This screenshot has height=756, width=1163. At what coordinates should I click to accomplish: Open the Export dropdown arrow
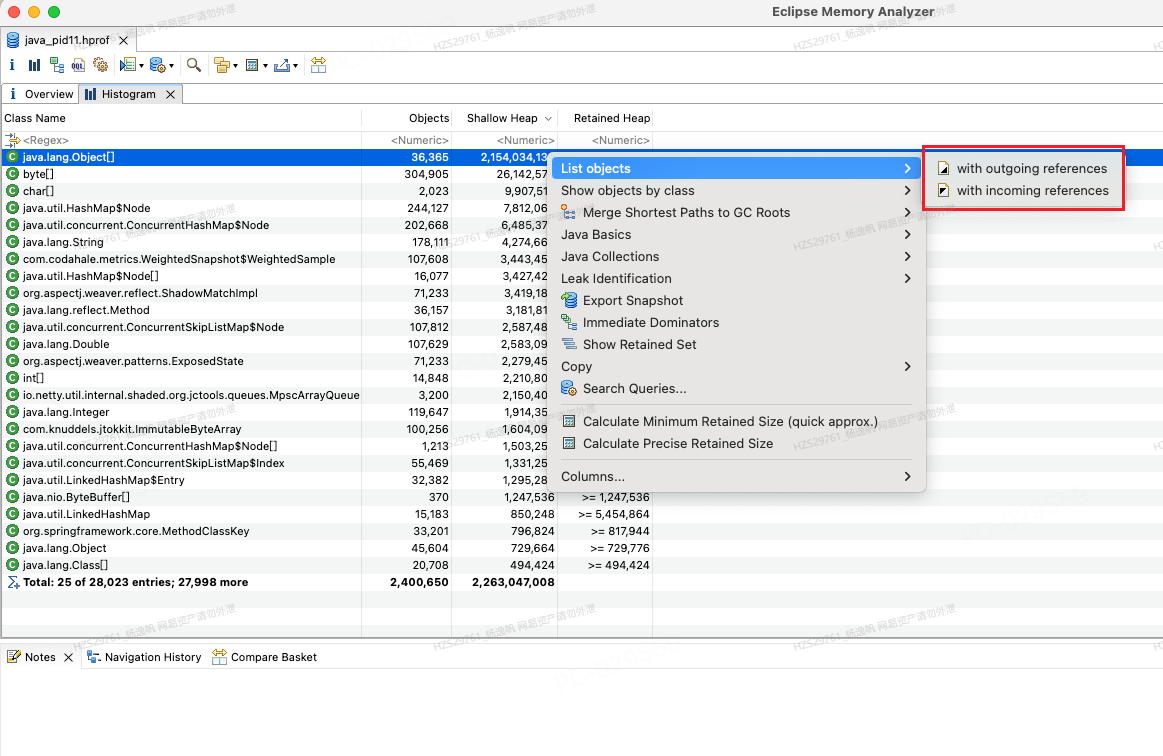(x=295, y=66)
